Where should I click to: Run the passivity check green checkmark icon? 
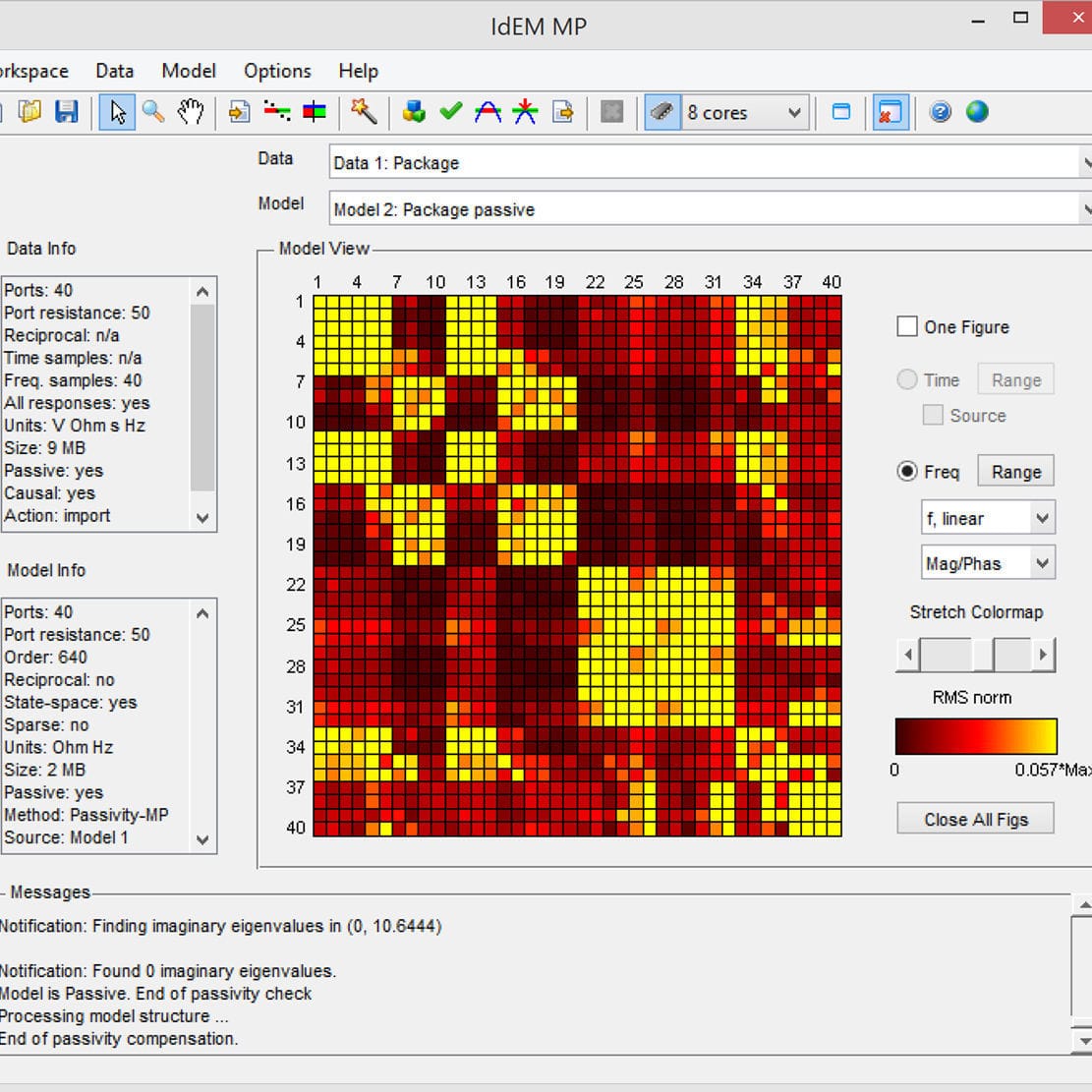450,111
